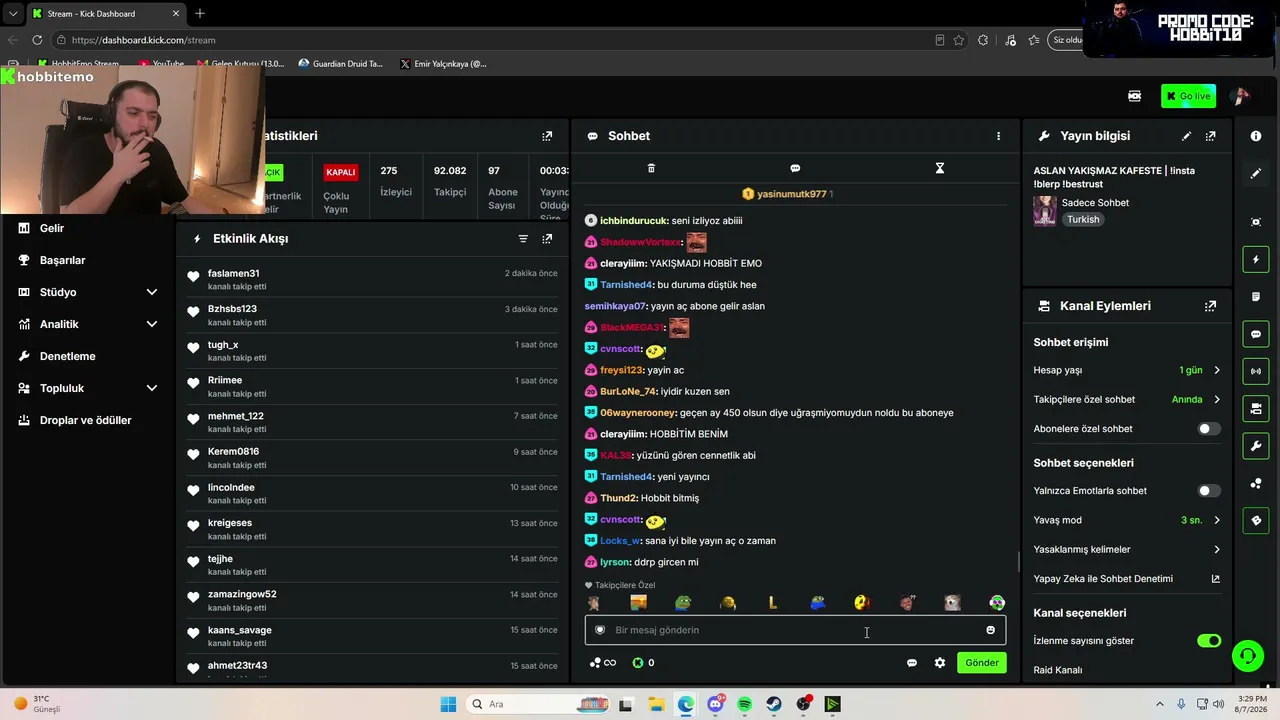Open the Sohbet panel three-dot menu

(998, 136)
